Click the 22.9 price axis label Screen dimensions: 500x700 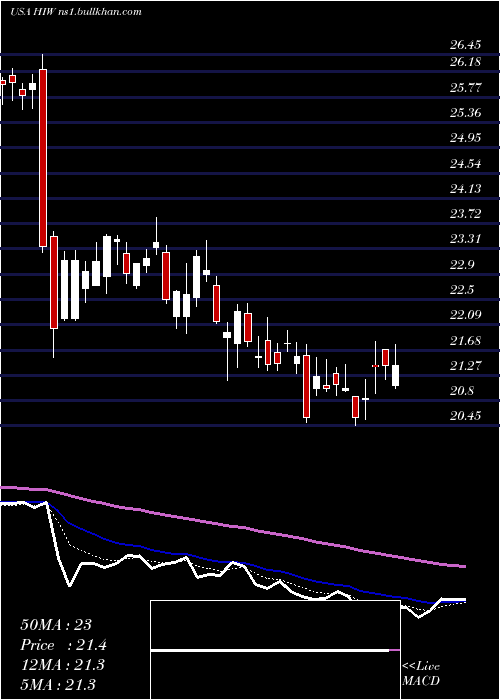[462, 265]
